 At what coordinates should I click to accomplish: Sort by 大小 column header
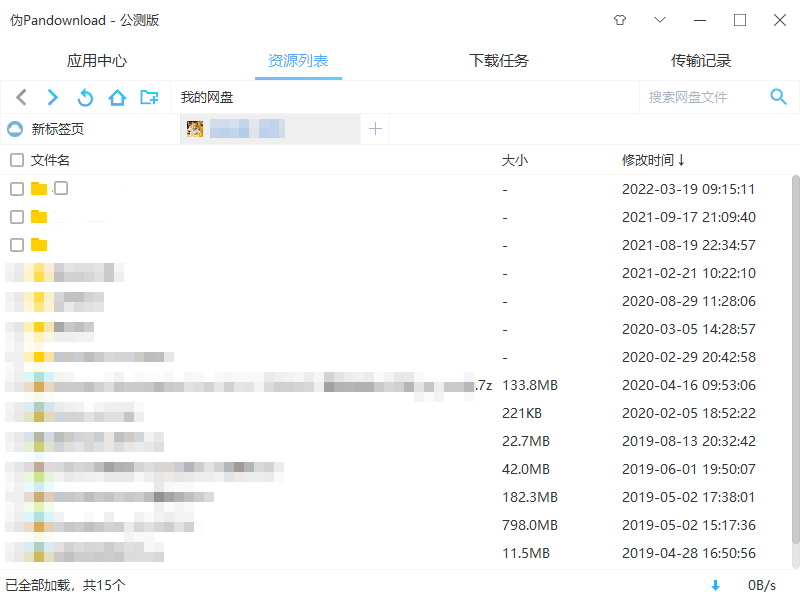(x=514, y=160)
